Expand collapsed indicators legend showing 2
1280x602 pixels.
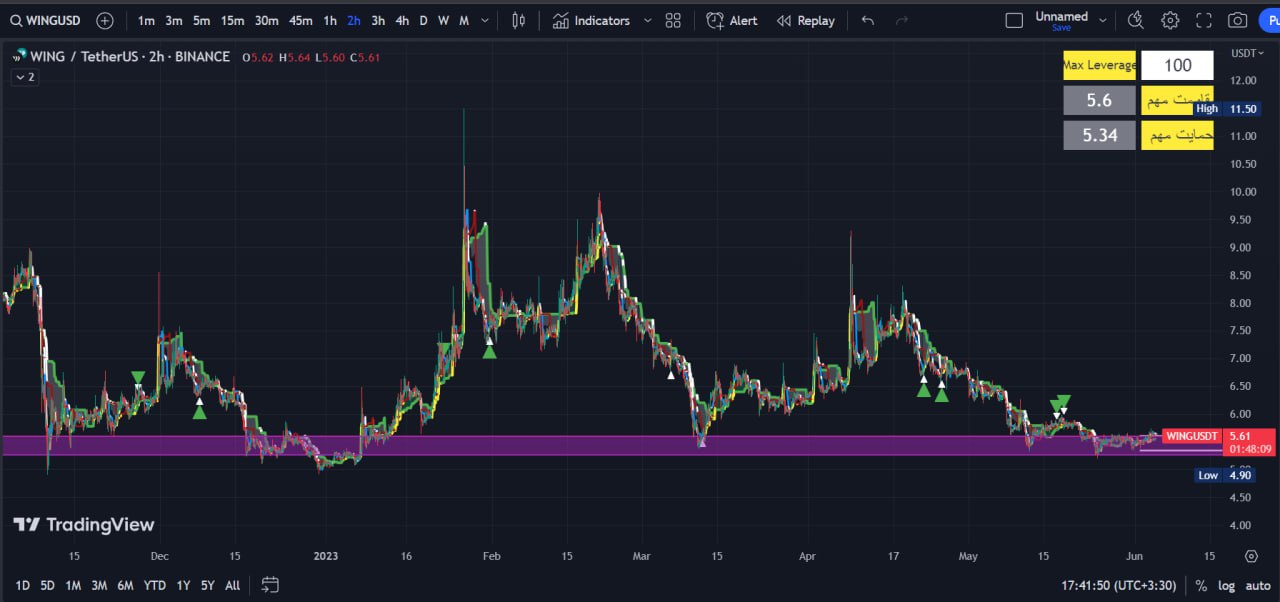[x=24, y=77]
